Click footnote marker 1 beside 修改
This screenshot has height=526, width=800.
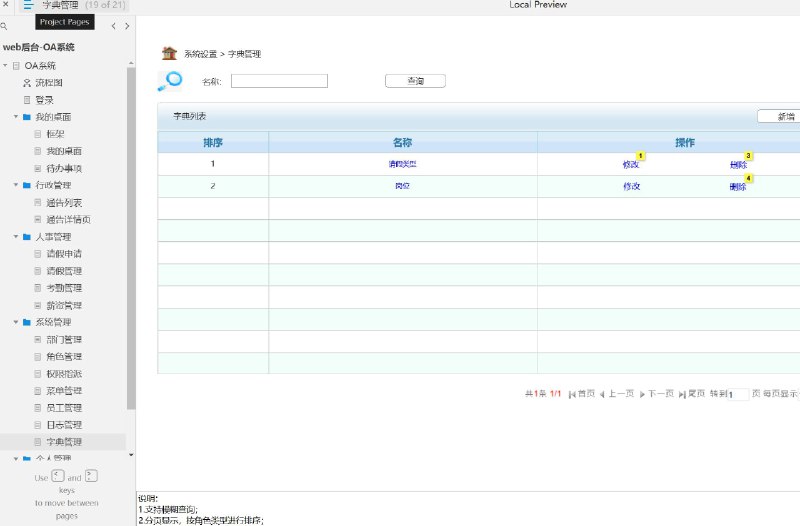pyautogui.click(x=641, y=155)
